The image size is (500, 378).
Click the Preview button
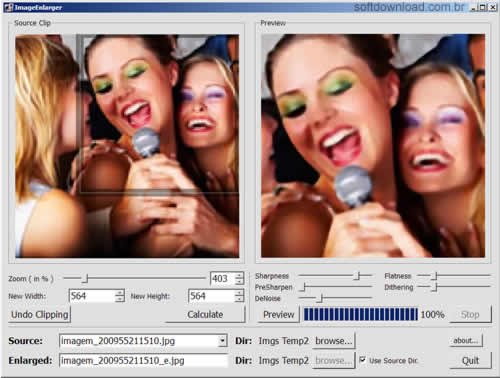(x=279, y=314)
